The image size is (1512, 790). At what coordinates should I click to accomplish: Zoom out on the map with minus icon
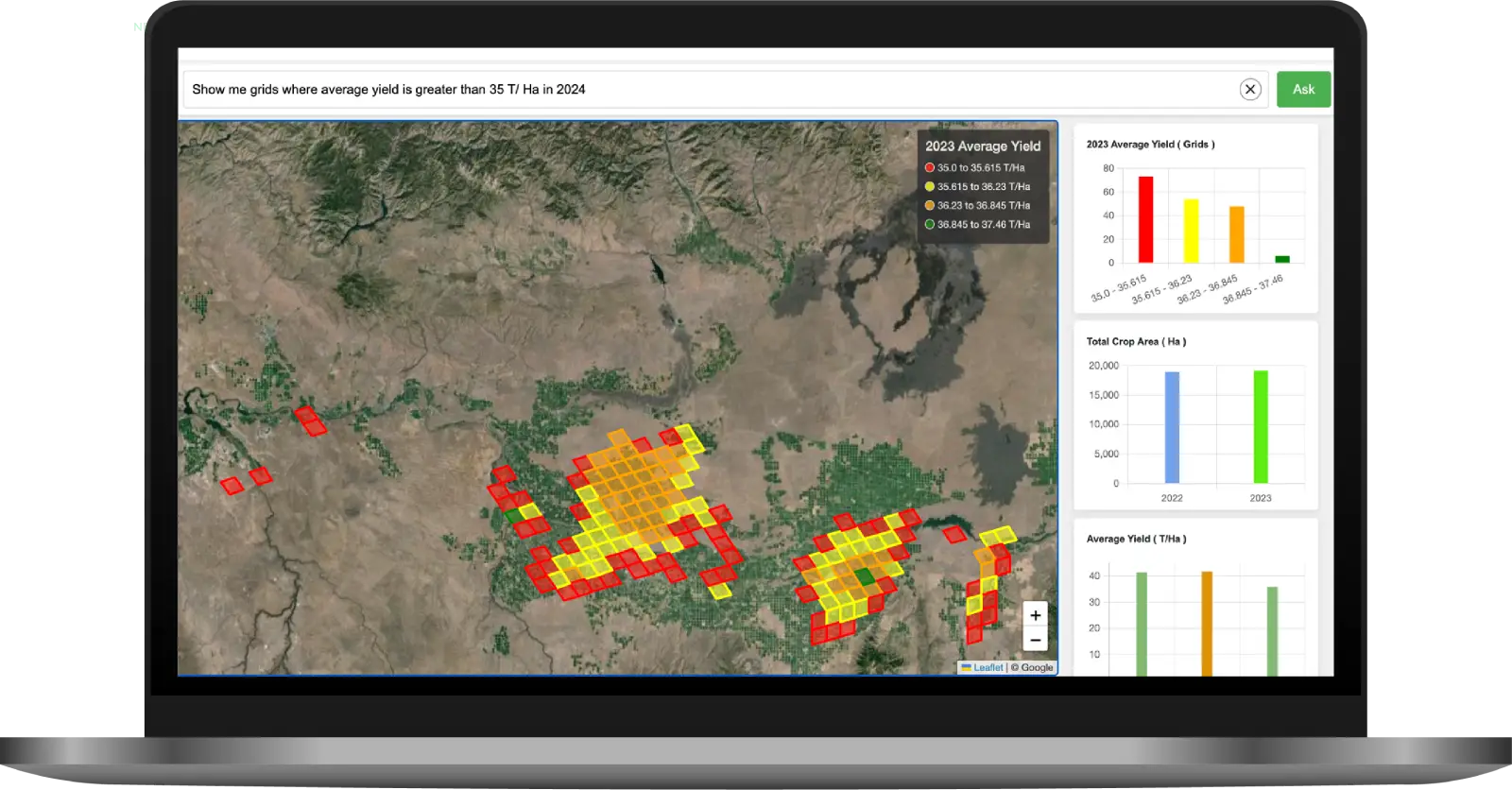click(x=1035, y=641)
